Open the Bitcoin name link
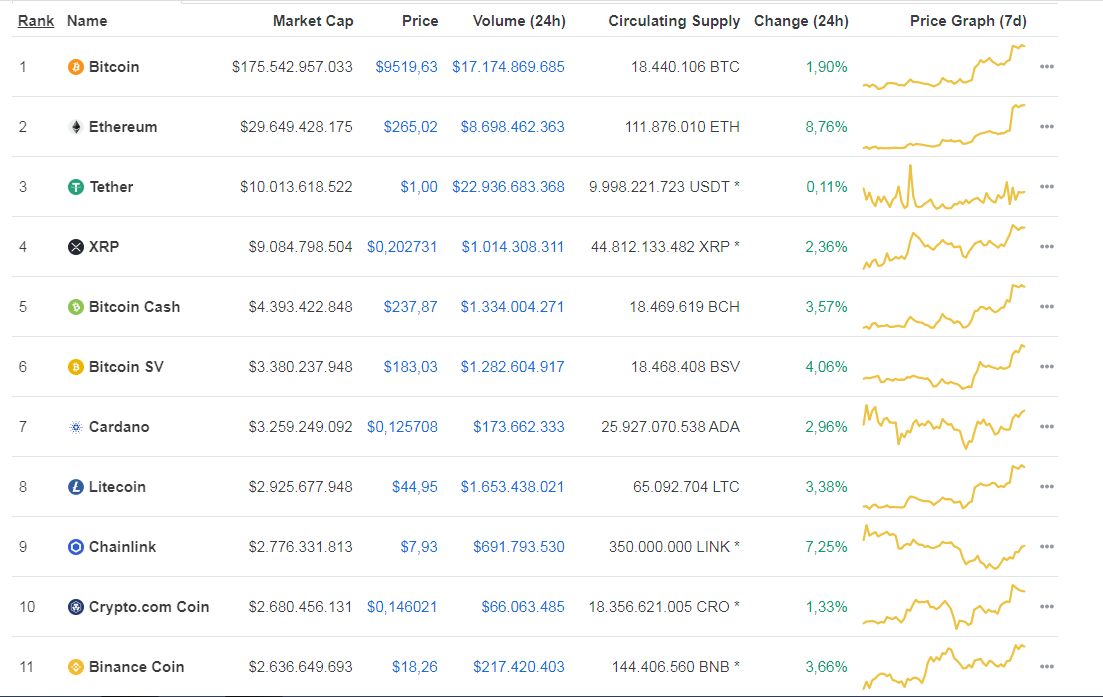 [114, 67]
